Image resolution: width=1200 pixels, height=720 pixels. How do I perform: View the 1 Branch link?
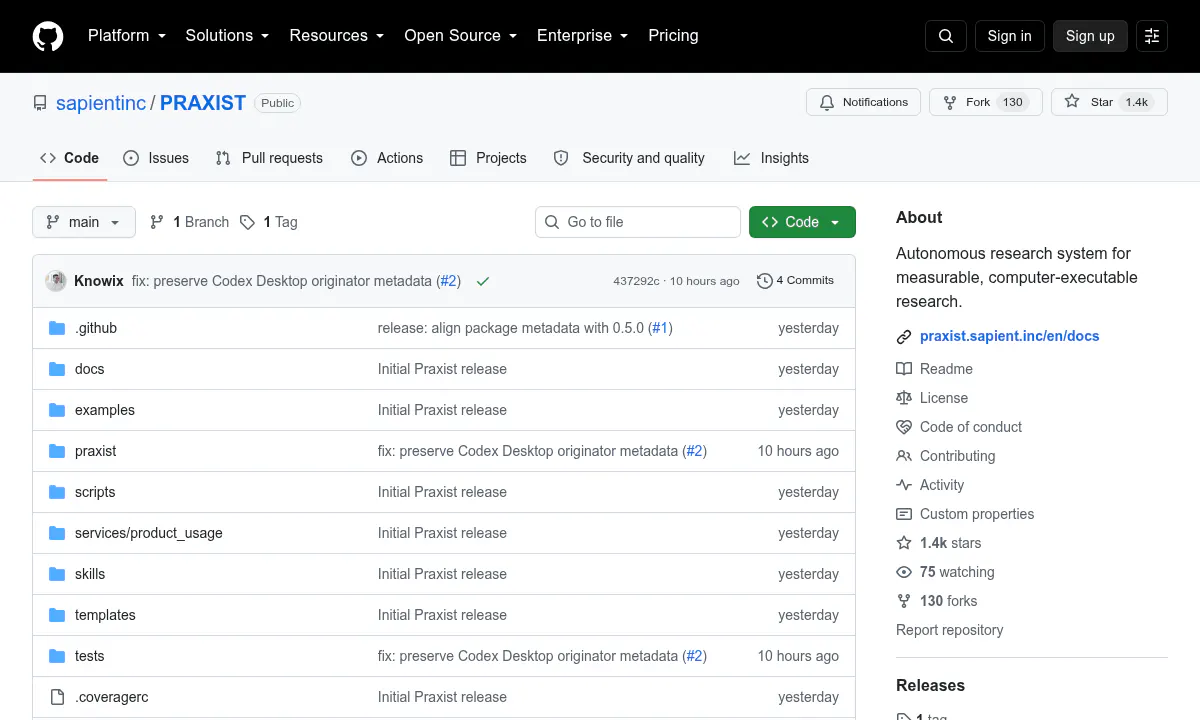click(x=189, y=222)
